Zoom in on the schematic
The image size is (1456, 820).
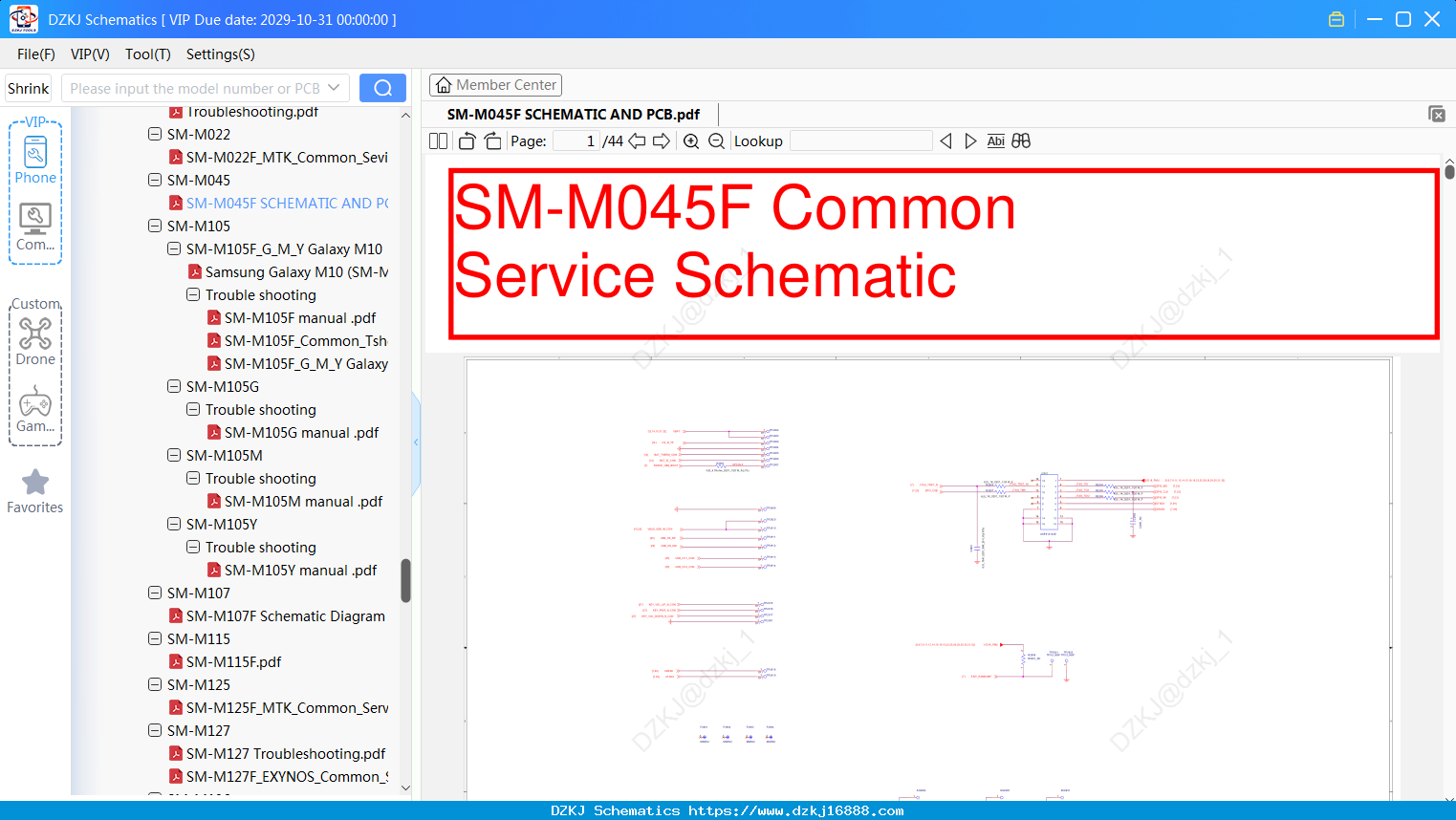pos(691,141)
